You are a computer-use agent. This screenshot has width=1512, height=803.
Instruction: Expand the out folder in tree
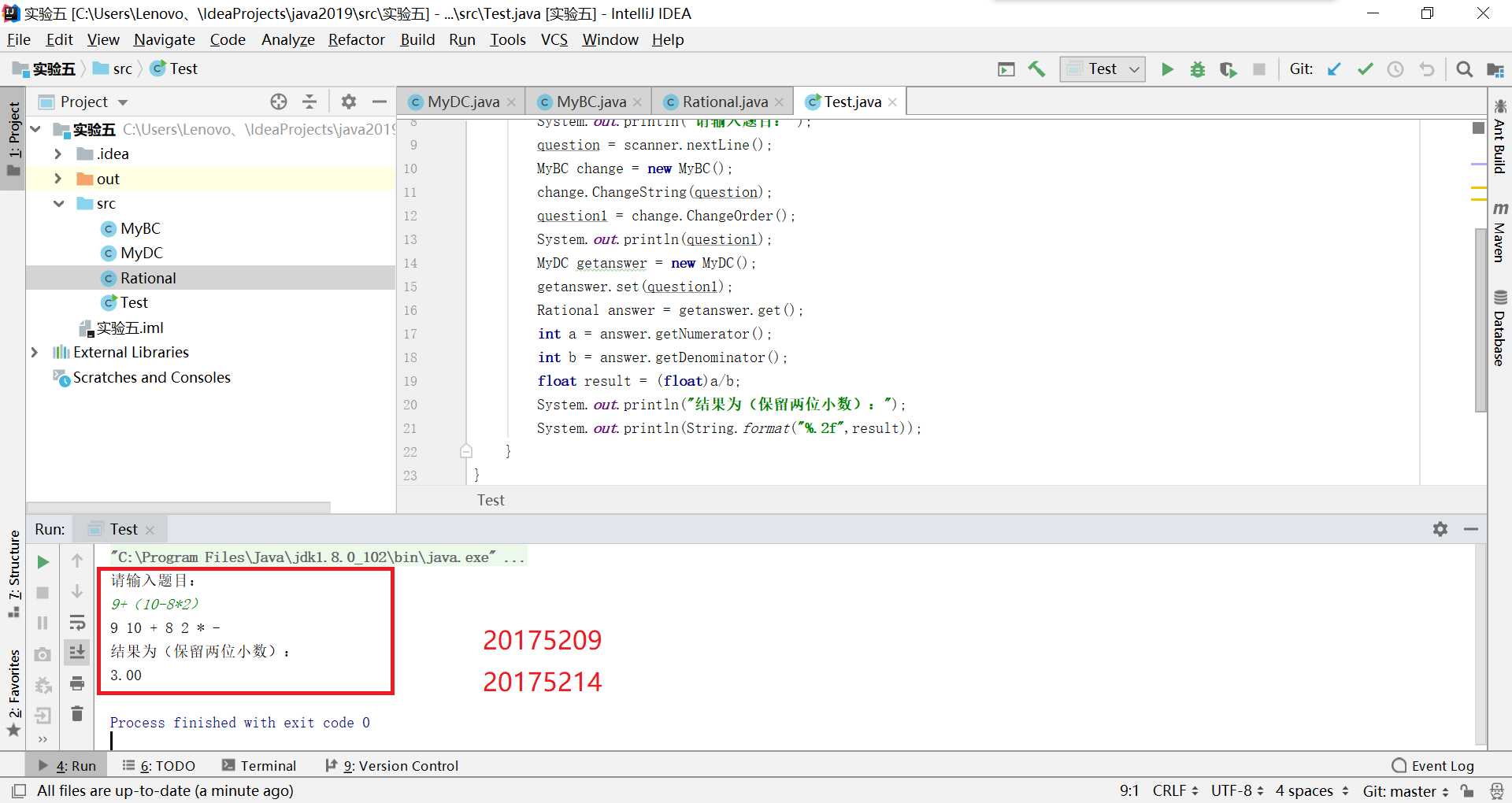57,179
